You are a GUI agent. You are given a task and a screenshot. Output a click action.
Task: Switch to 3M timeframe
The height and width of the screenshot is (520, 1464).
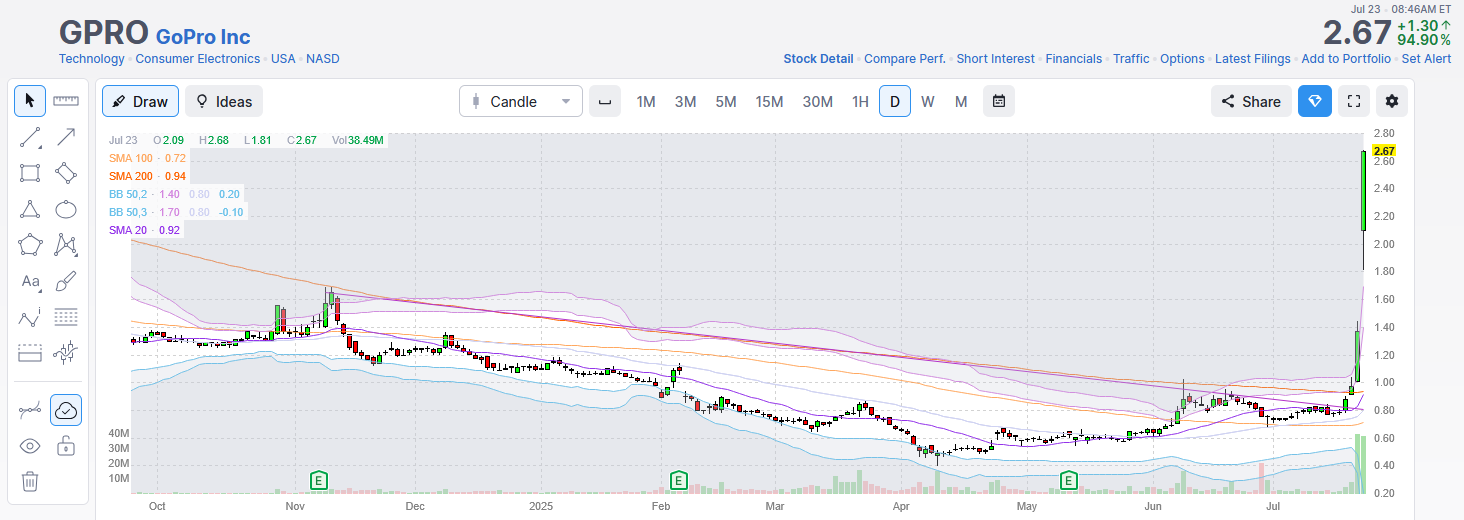pos(685,101)
